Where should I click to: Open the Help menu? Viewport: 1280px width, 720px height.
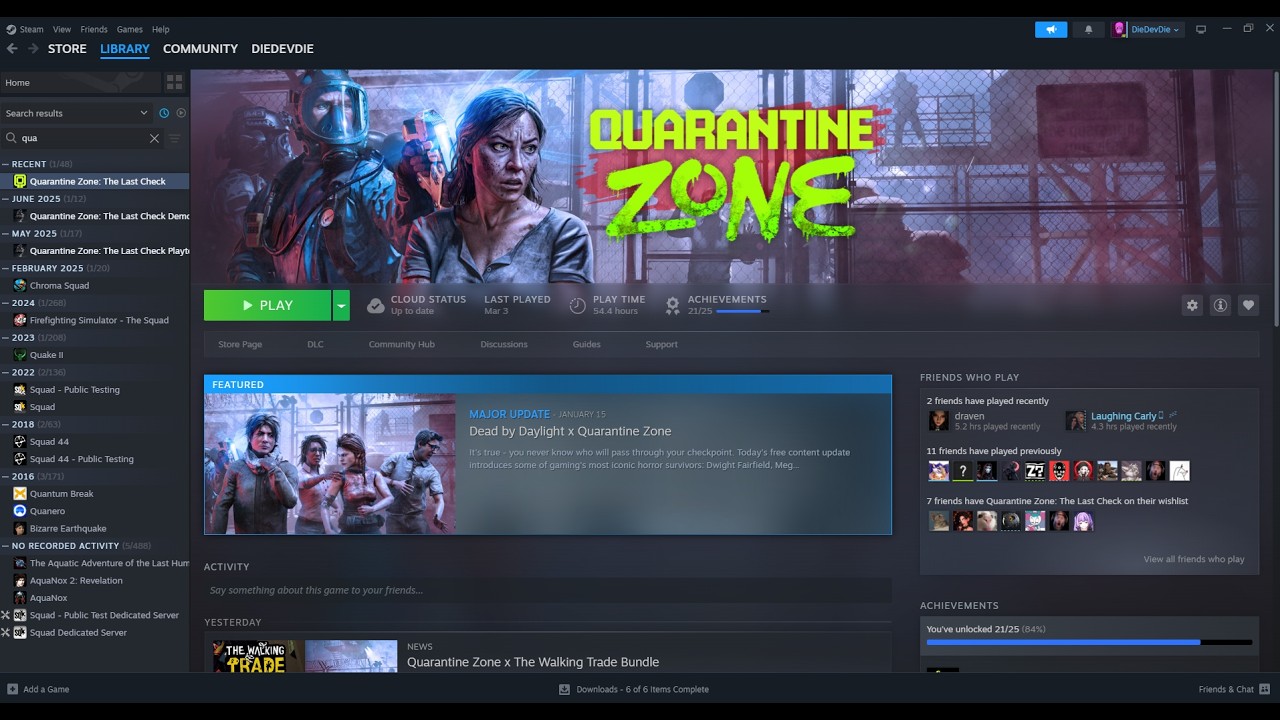tap(161, 29)
